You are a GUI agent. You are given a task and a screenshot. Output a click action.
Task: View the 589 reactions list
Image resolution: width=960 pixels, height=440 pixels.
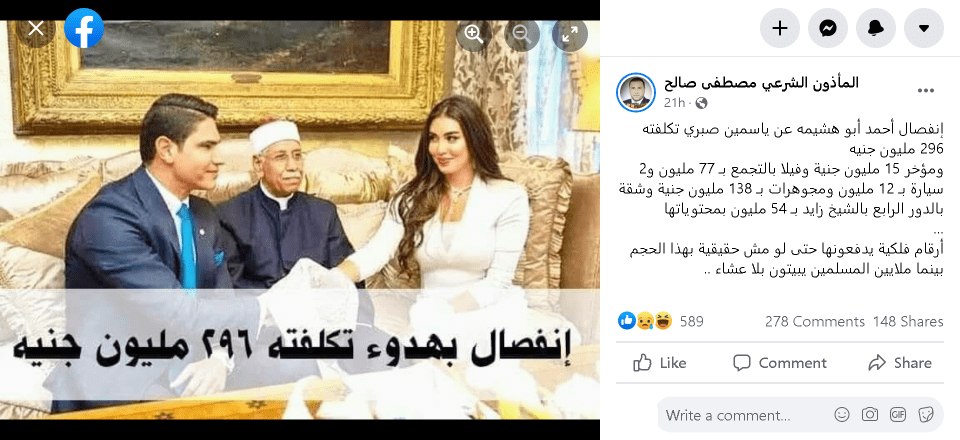pos(661,321)
